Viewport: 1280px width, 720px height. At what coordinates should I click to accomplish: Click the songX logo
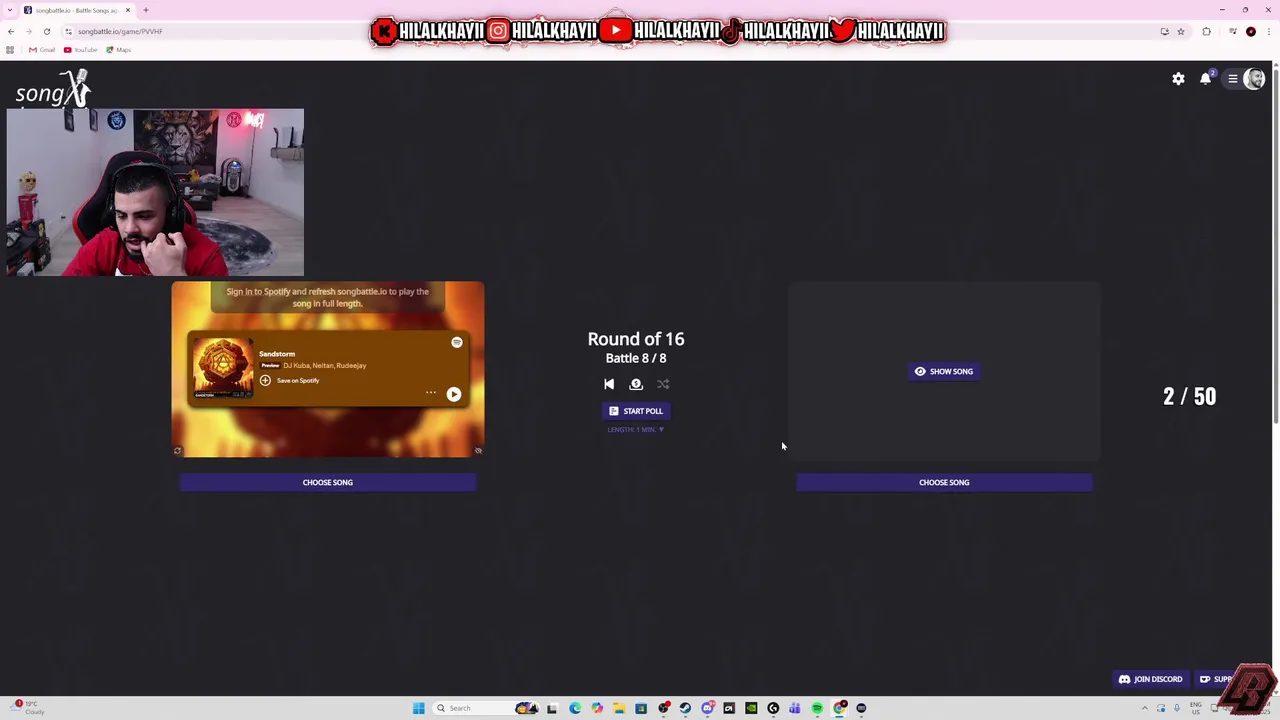(x=53, y=90)
